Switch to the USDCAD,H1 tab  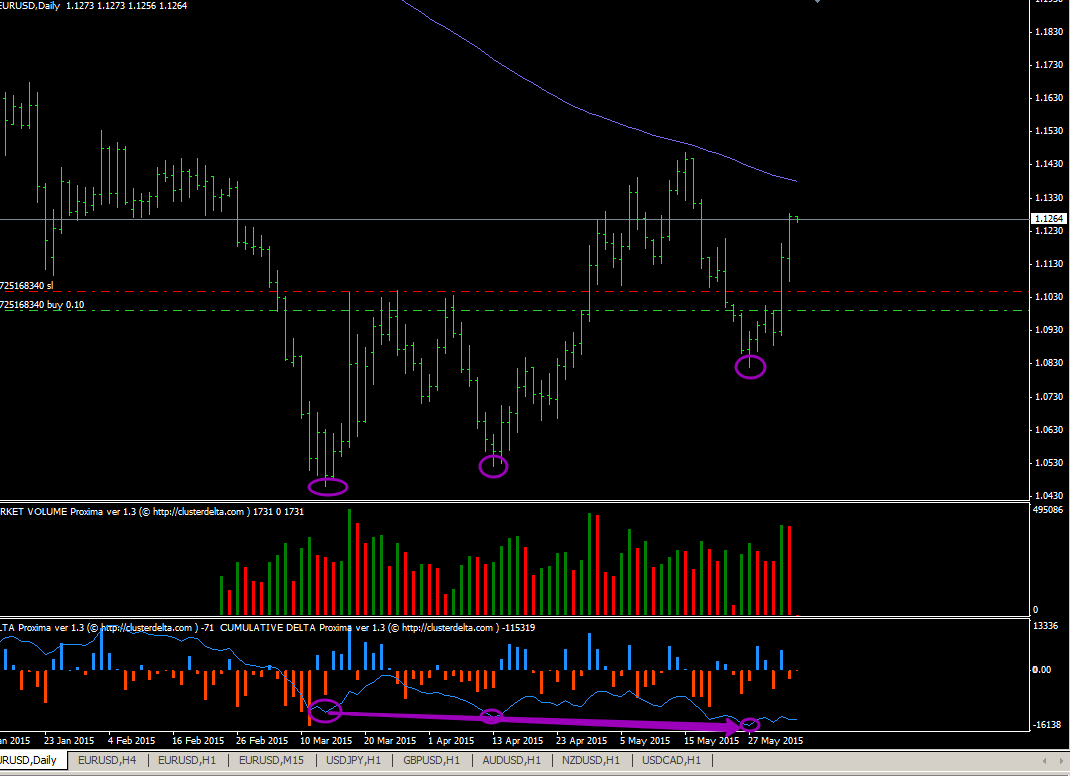pos(671,760)
